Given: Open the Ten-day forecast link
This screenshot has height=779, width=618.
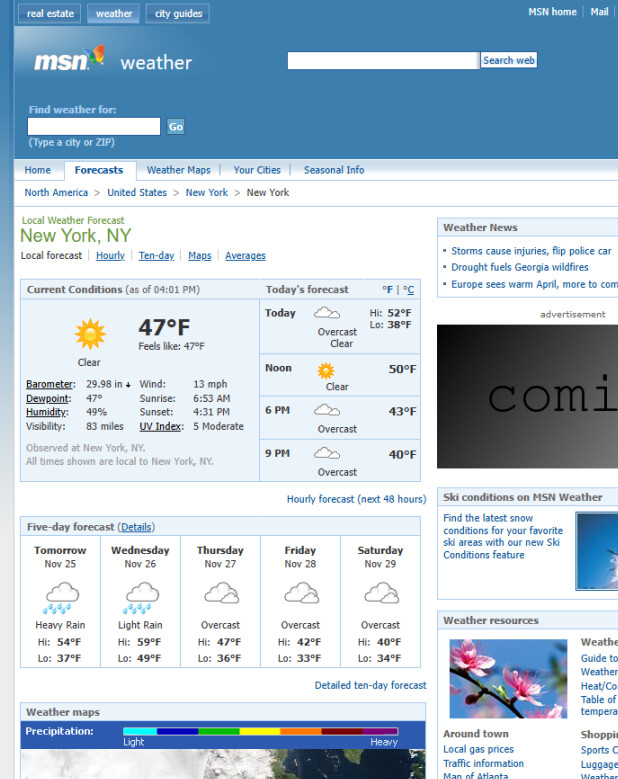Looking at the screenshot, I should [156, 256].
